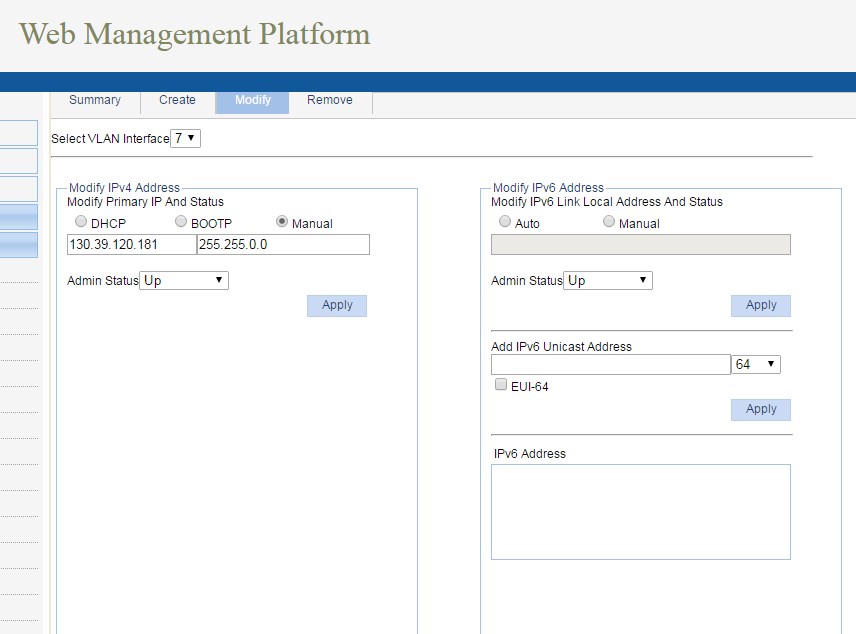Screen dimensions: 856x634
Task: Click the subnet mask field 255.255.0.0
Action: [x=283, y=245]
